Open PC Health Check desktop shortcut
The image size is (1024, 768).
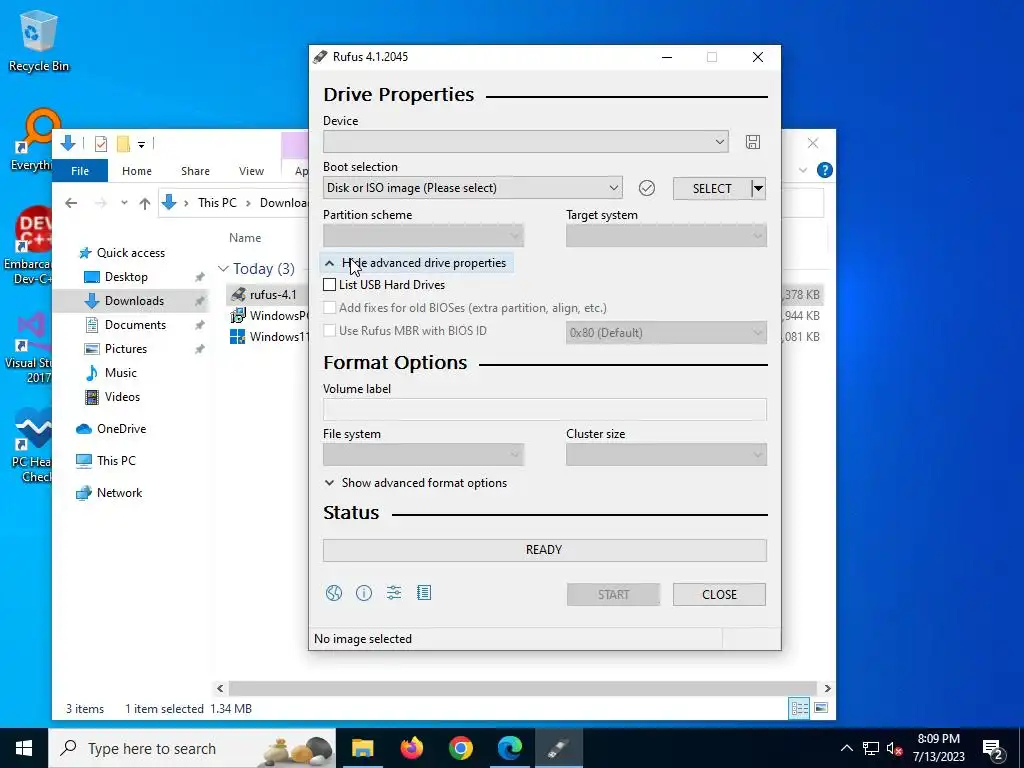[x=31, y=446]
